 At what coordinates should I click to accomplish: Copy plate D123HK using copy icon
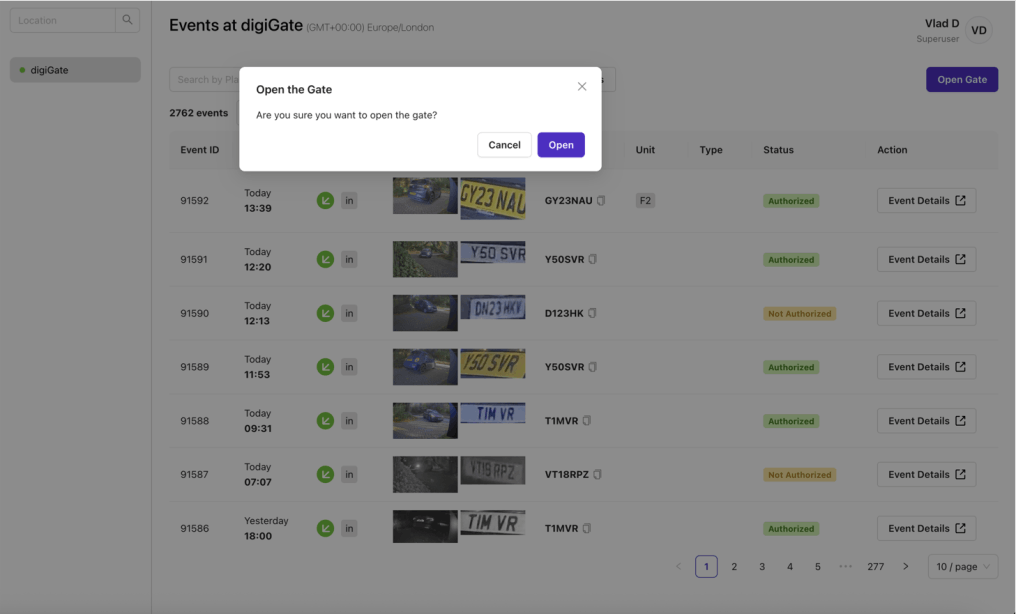pos(592,313)
